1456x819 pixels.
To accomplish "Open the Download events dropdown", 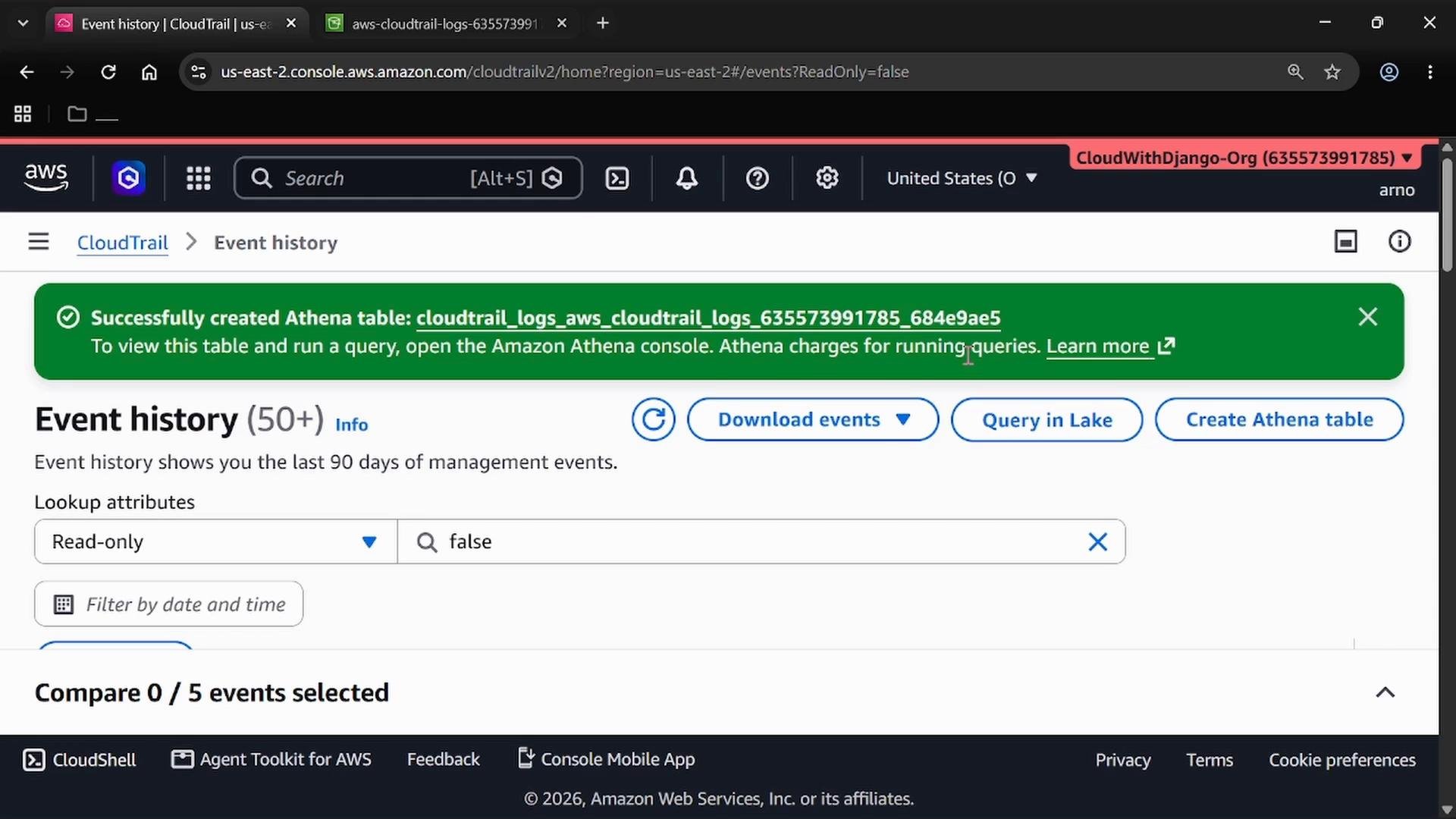I will (x=813, y=419).
